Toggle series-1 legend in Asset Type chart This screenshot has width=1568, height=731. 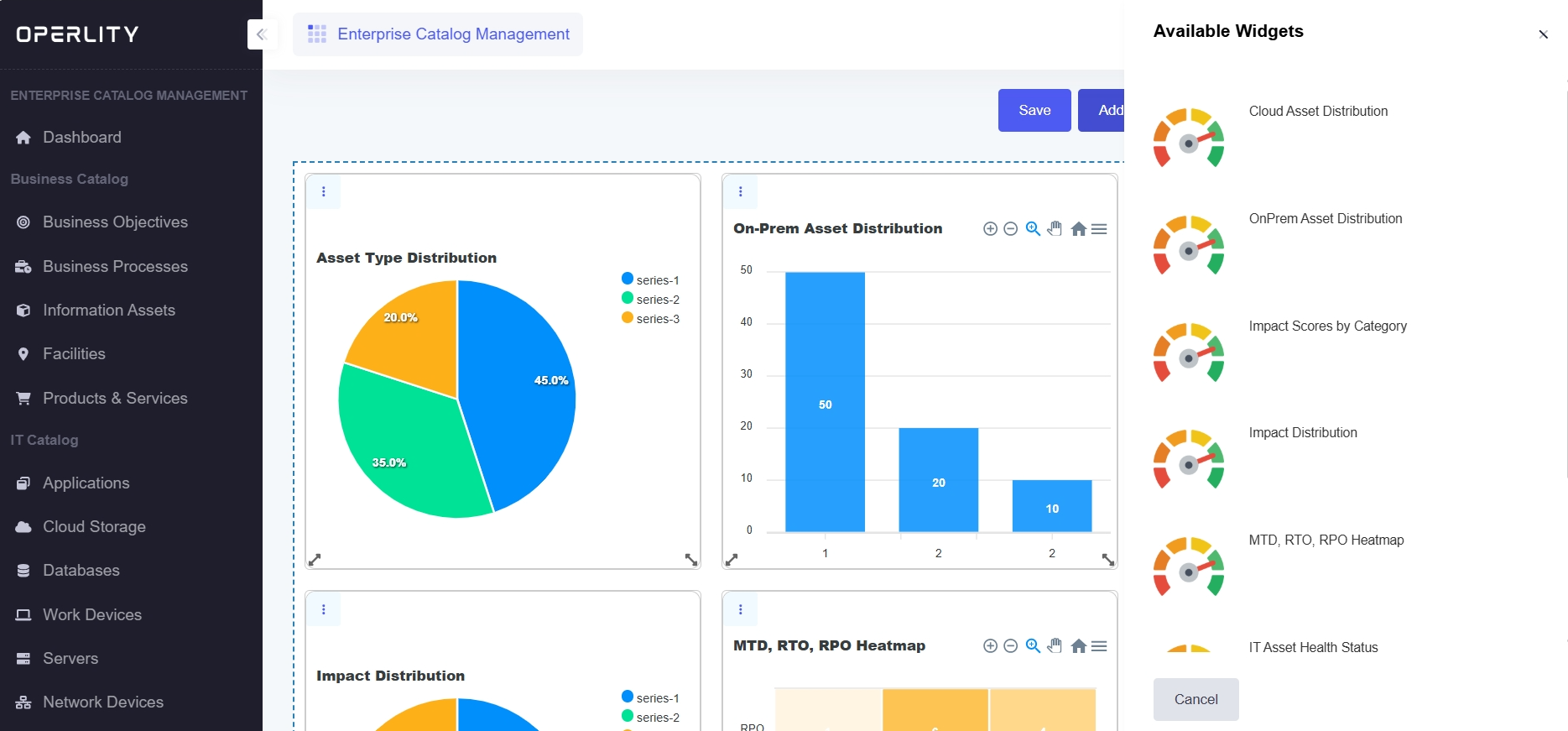click(x=651, y=280)
